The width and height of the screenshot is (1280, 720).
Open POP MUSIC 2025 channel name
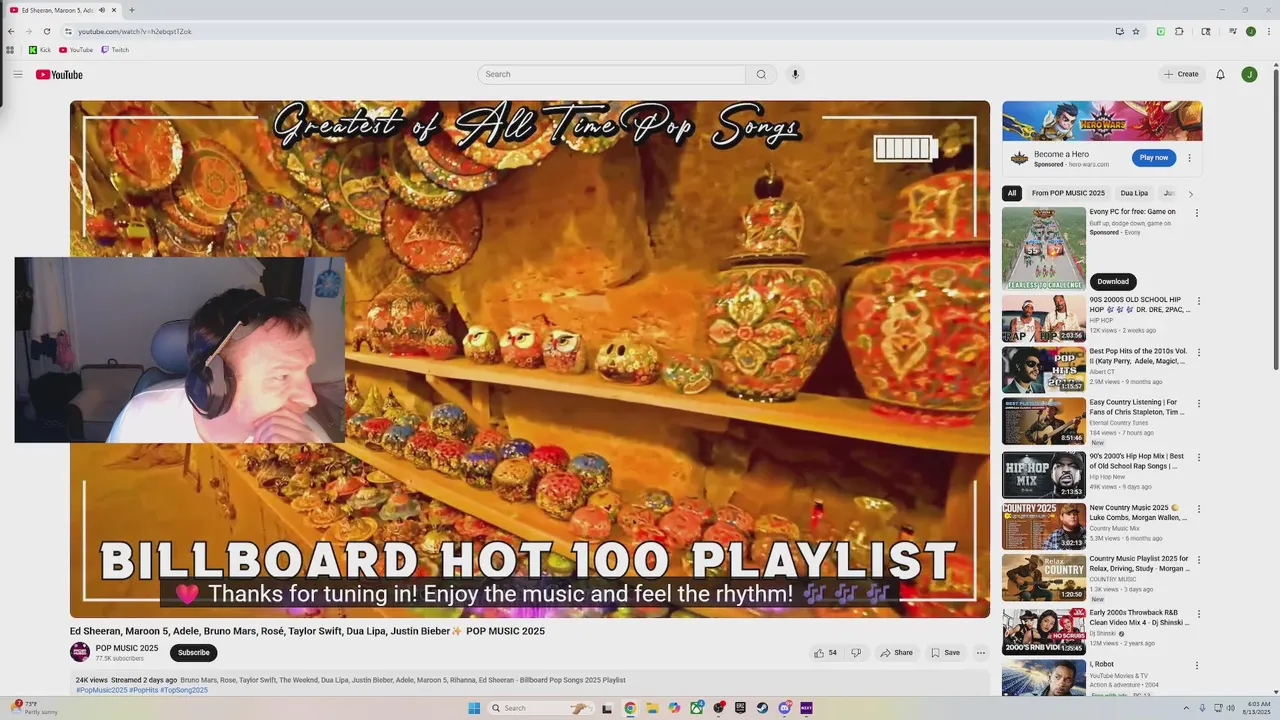127,648
